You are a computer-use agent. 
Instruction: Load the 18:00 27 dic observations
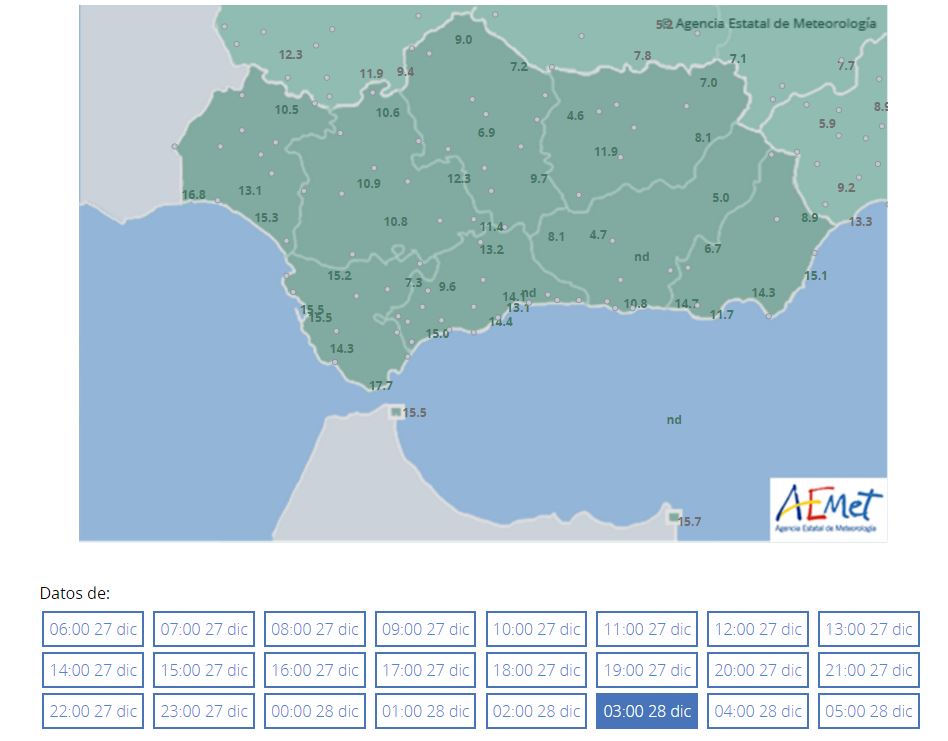point(536,670)
